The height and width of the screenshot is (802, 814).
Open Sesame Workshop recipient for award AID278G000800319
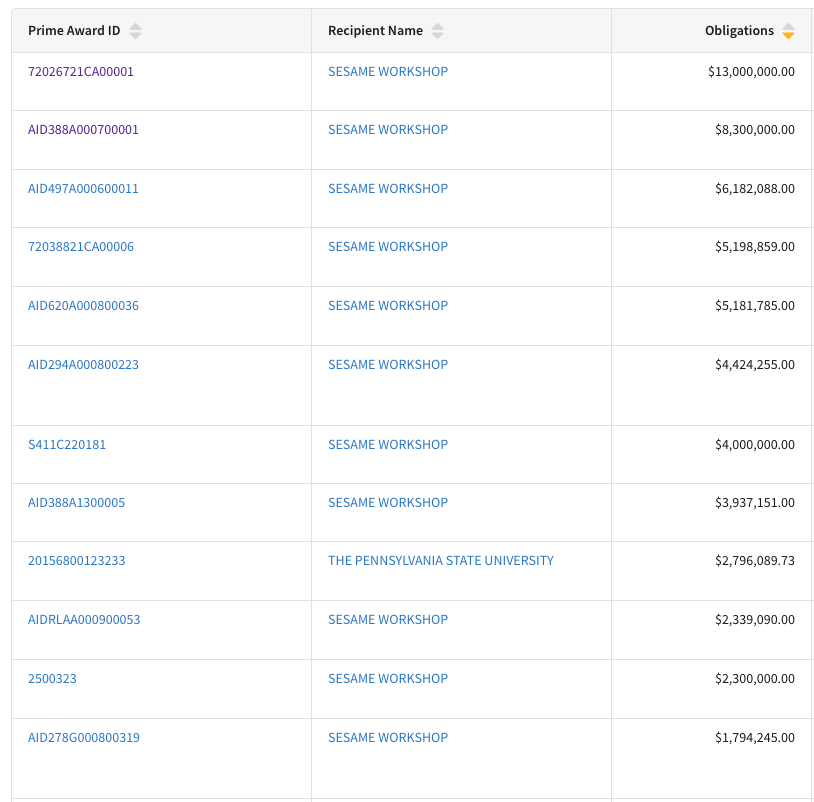point(388,738)
